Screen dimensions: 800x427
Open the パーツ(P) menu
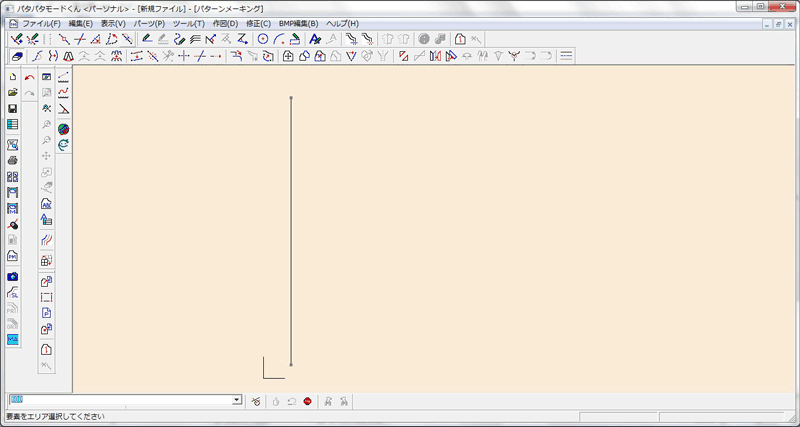(149, 23)
